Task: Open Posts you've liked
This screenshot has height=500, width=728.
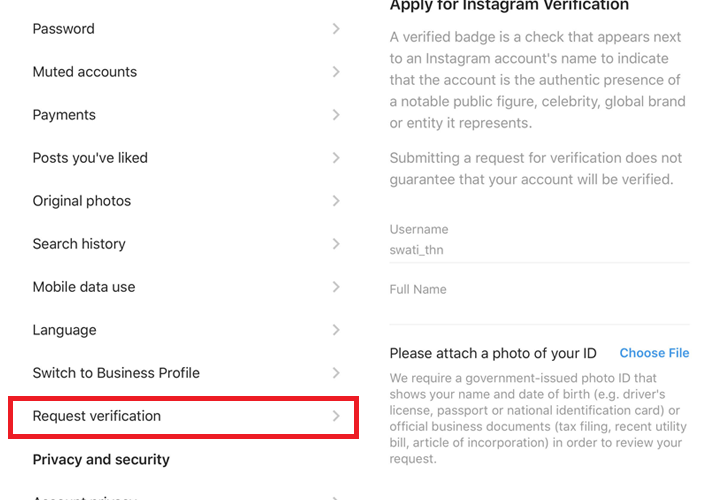Action: point(90,158)
